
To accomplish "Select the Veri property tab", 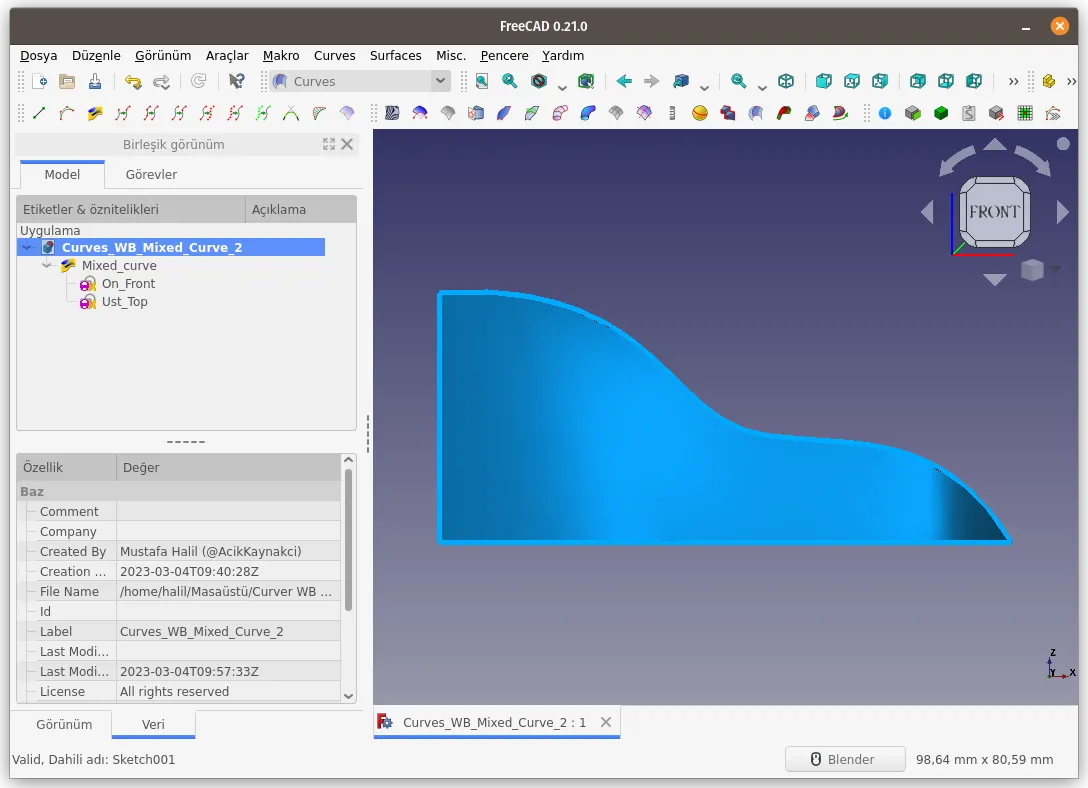I will 153,724.
